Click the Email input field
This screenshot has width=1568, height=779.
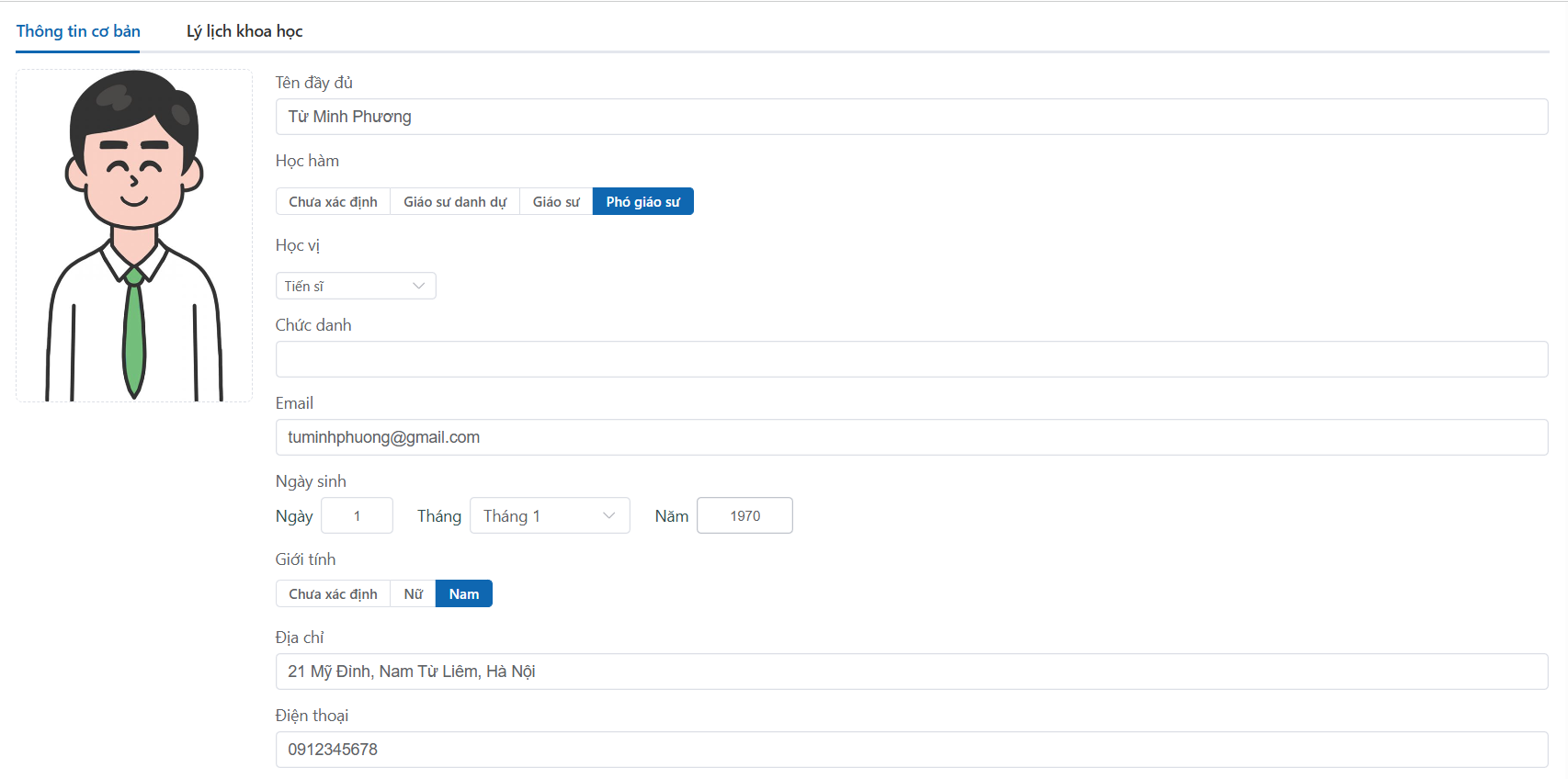pos(911,437)
